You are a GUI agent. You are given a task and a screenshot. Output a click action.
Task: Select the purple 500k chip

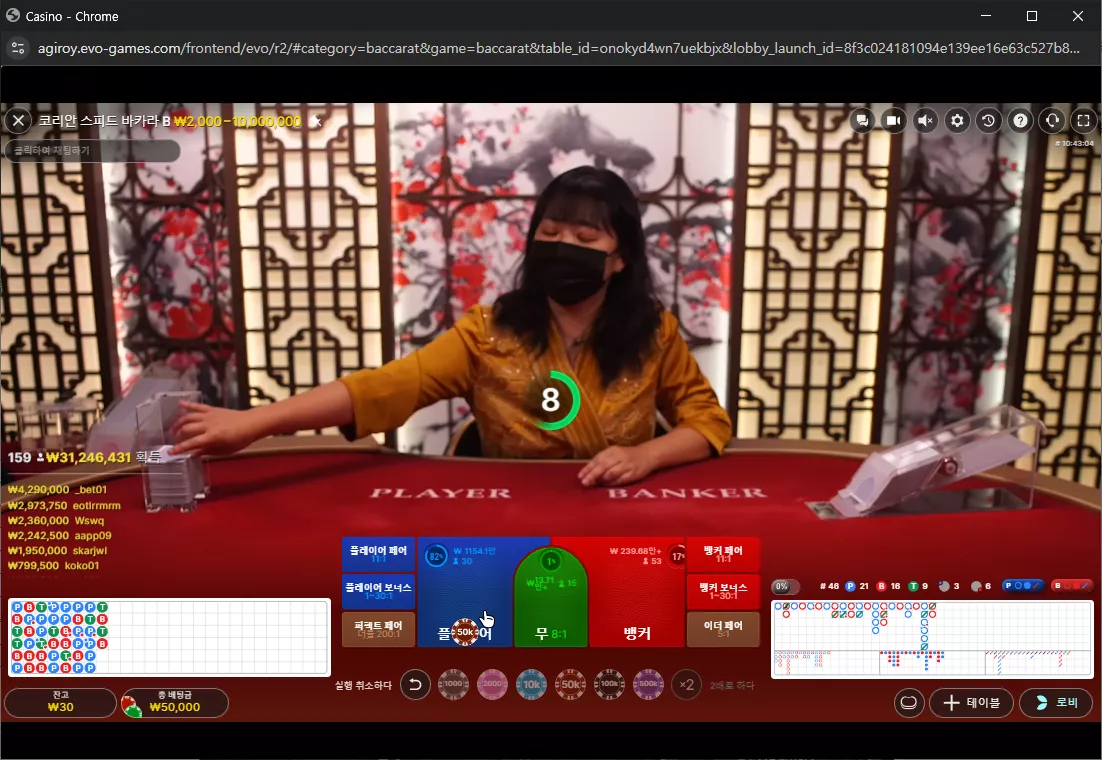[648, 684]
